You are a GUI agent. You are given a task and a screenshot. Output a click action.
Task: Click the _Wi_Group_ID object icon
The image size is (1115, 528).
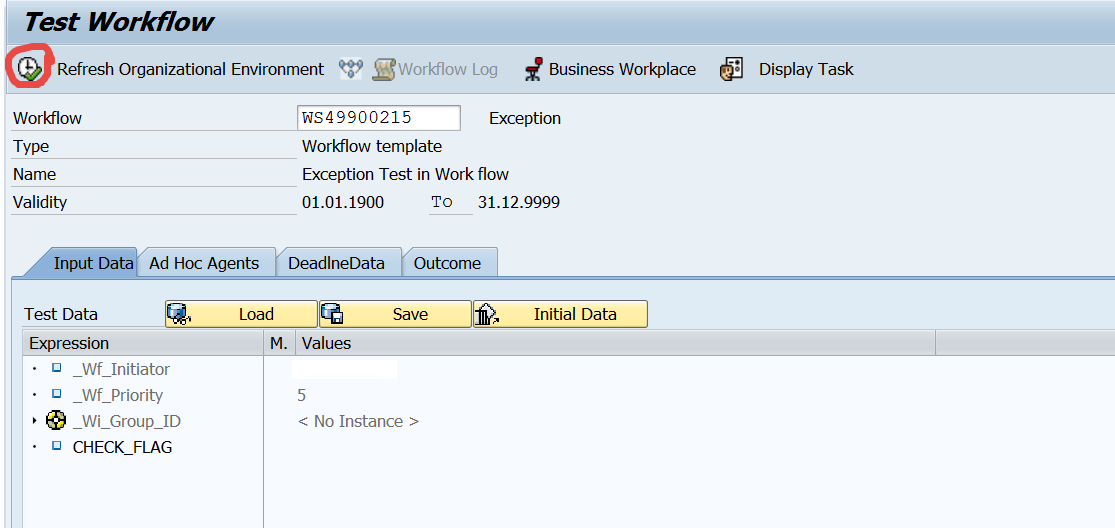55,421
